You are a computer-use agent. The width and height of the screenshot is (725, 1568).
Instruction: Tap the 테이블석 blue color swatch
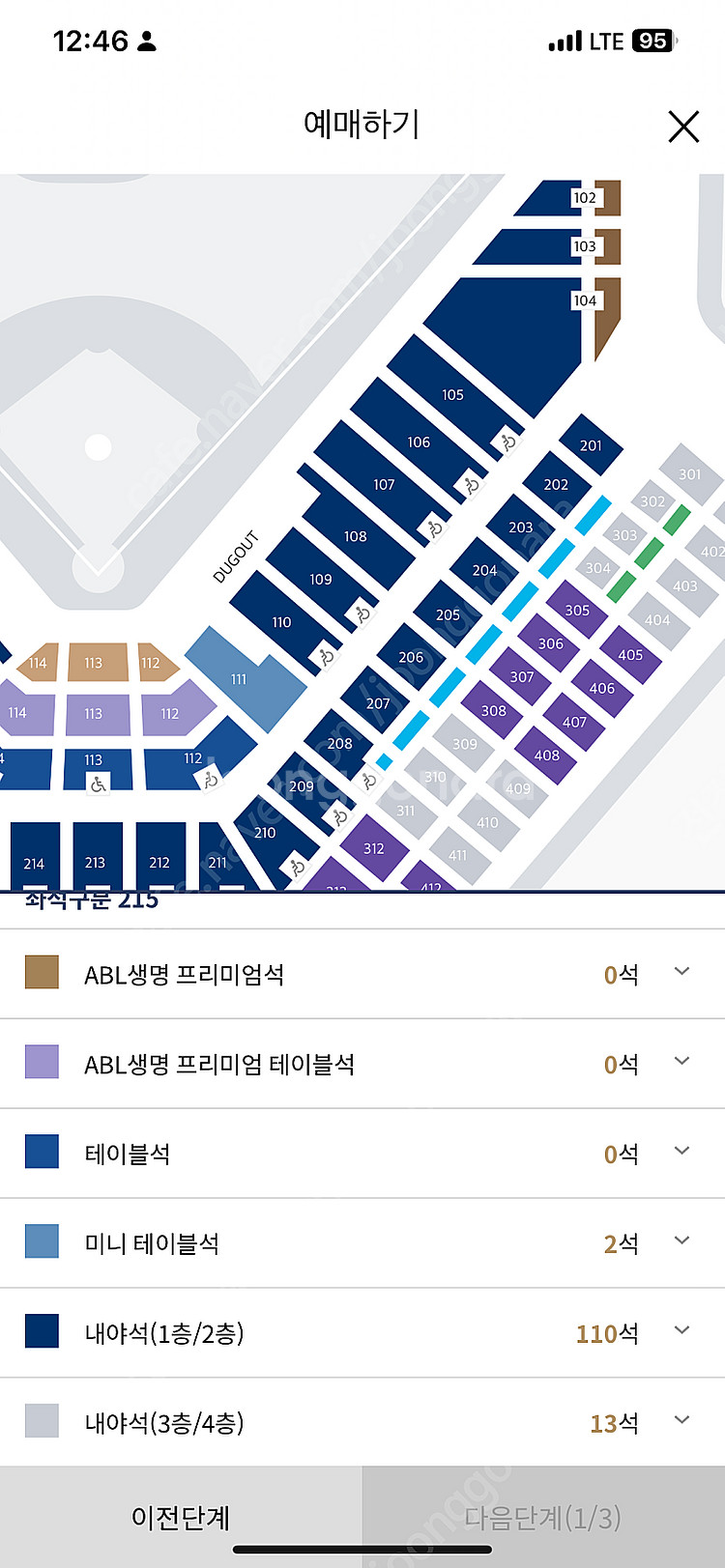pyautogui.click(x=42, y=1152)
